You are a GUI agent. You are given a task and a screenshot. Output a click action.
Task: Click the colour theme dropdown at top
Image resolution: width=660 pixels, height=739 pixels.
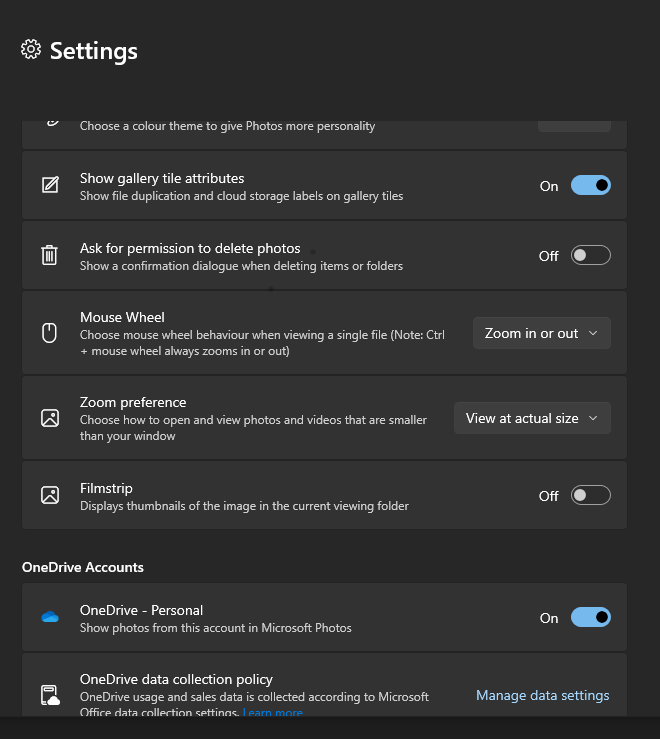click(574, 126)
